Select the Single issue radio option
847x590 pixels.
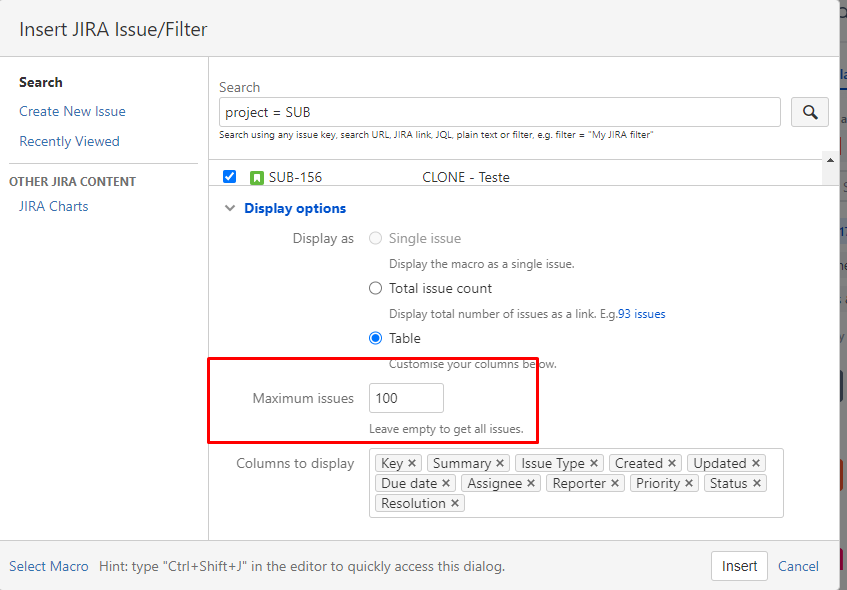point(375,238)
